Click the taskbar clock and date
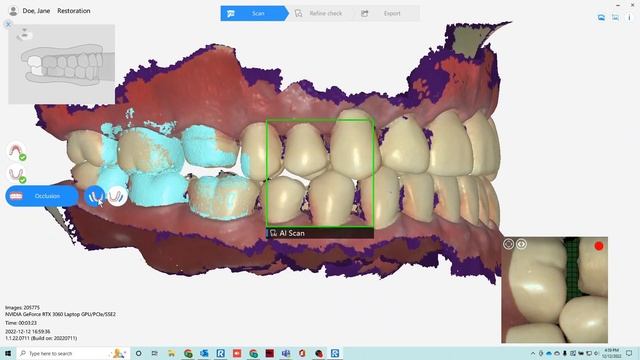Image resolution: width=640 pixels, height=360 pixels. click(611, 353)
